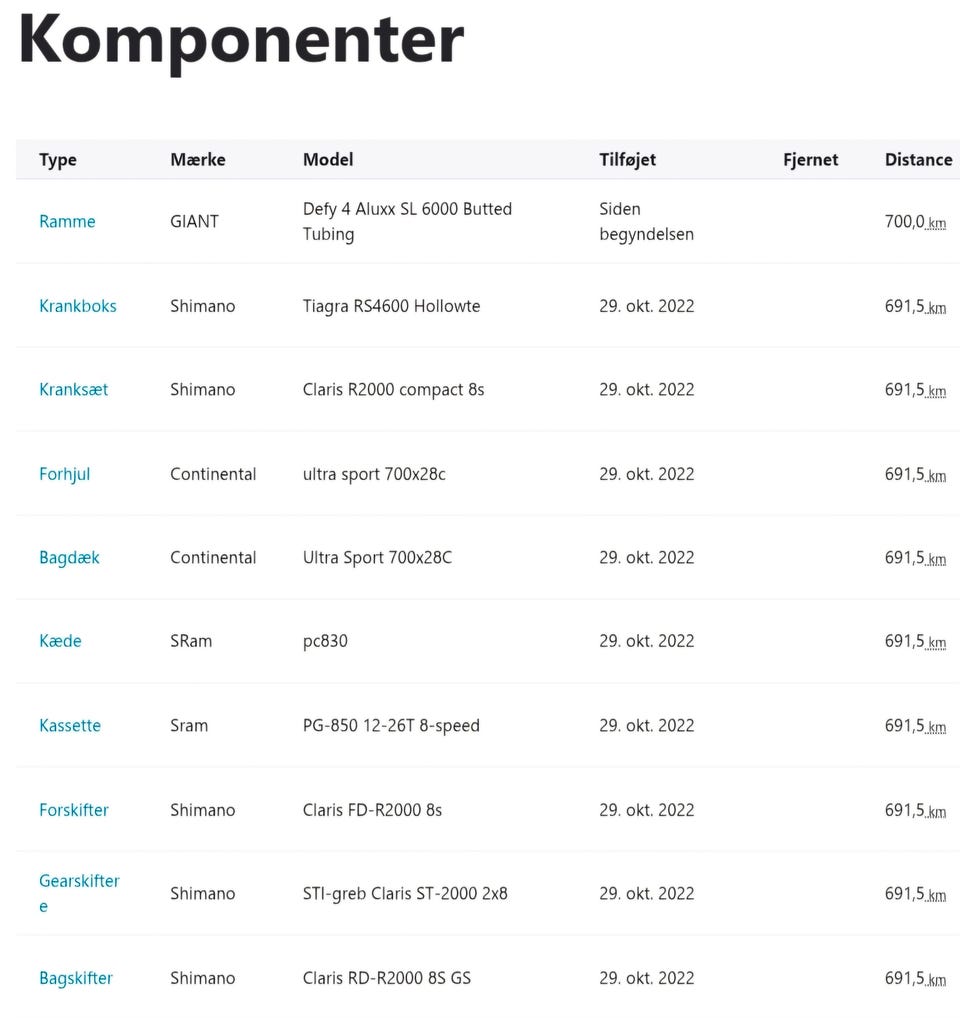The width and height of the screenshot is (960, 1018).
Task: Click the Kranksæt link
Action: 74,390
